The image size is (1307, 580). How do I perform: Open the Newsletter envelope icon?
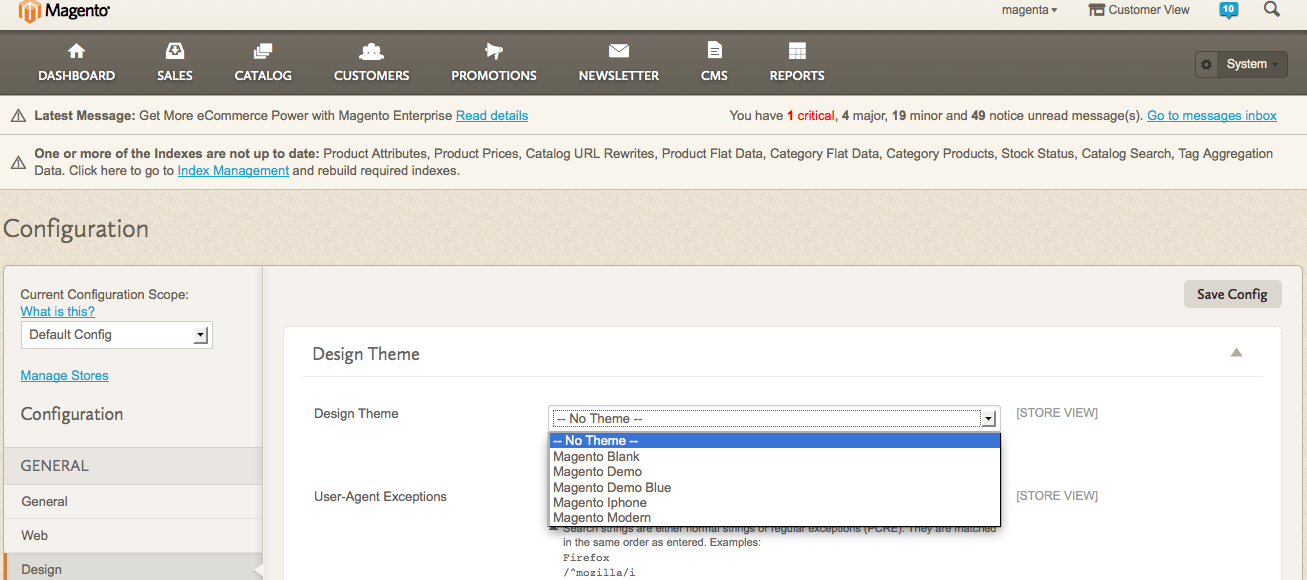click(618, 52)
